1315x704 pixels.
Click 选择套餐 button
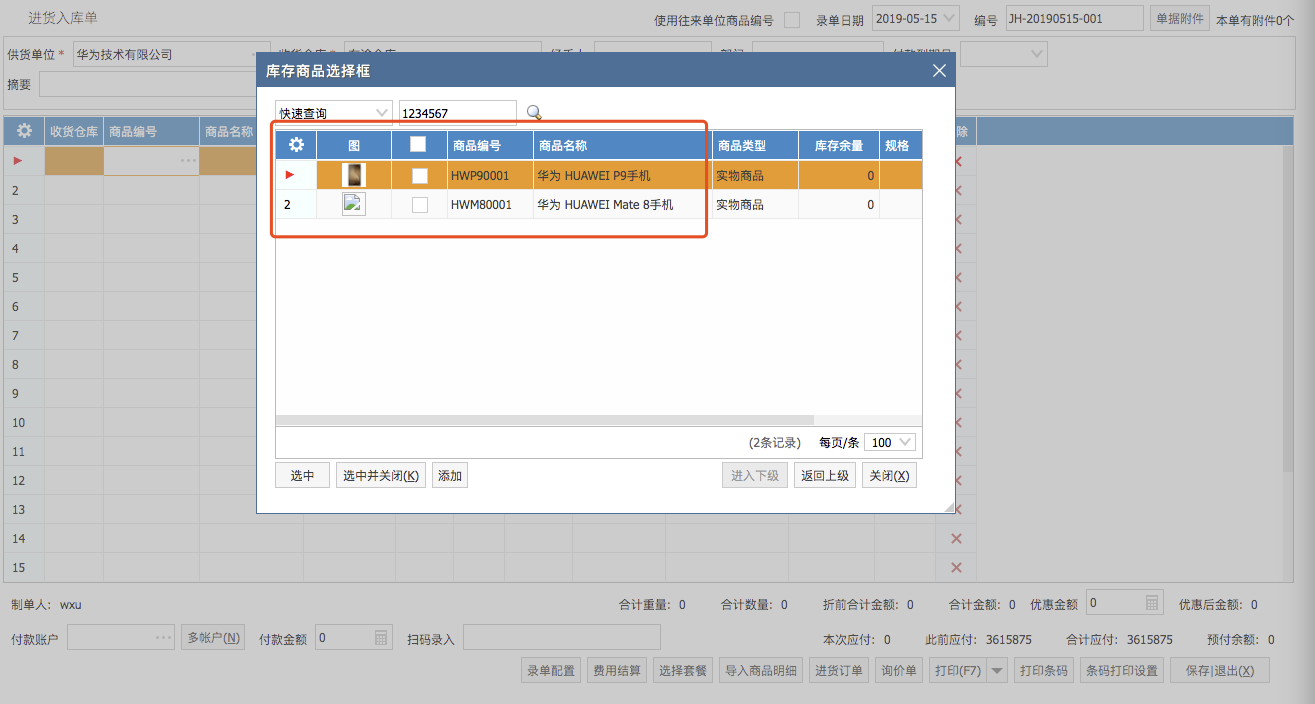point(683,671)
